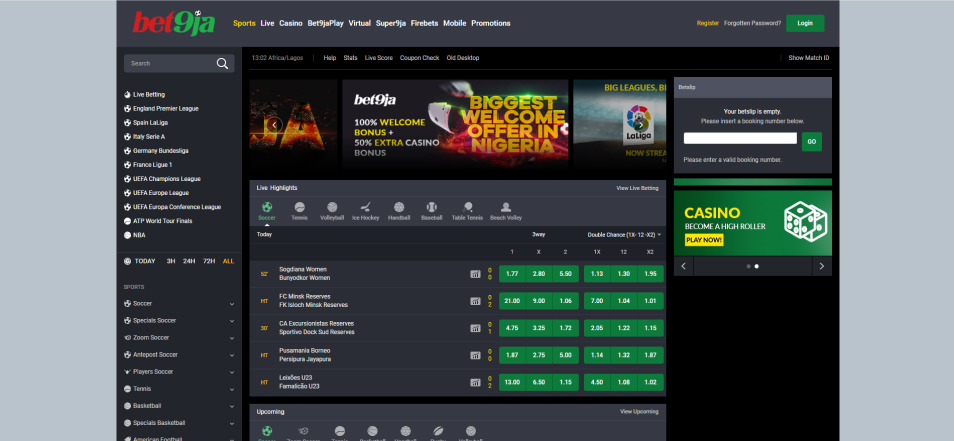Viewport: 954px width, 441px height.
Task: Filter events to ALL
Action: pyautogui.click(x=228, y=261)
